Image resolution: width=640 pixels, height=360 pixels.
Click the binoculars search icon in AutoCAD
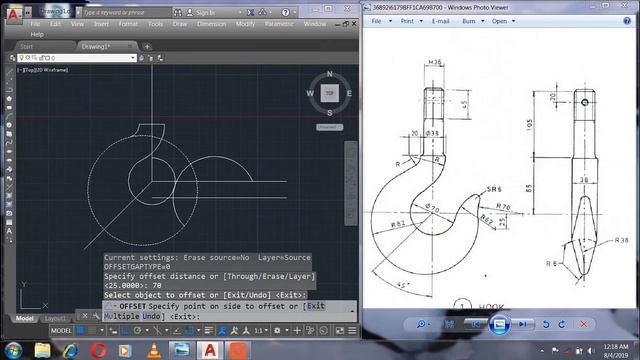(178, 13)
